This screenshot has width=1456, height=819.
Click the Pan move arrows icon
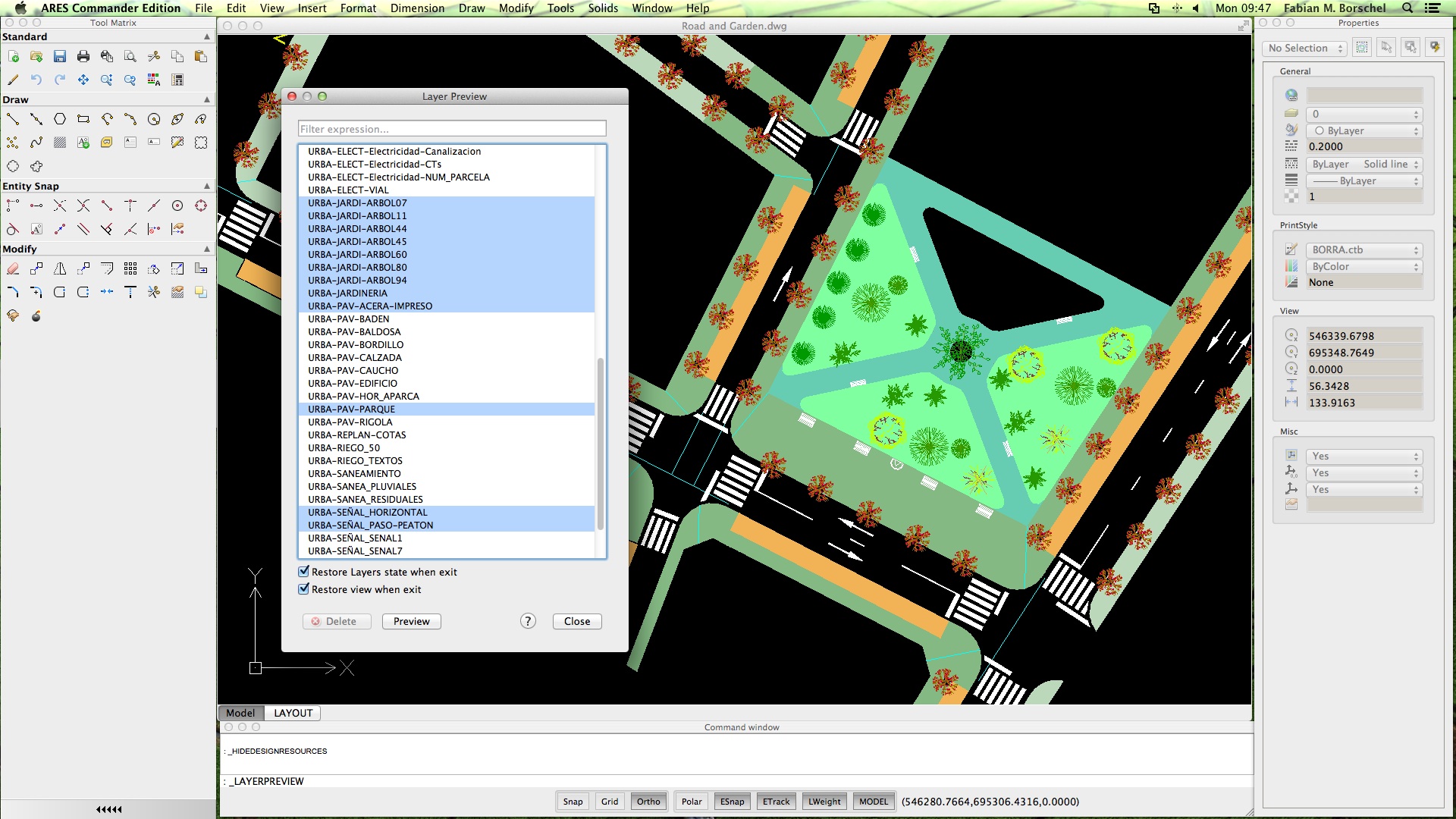83,80
